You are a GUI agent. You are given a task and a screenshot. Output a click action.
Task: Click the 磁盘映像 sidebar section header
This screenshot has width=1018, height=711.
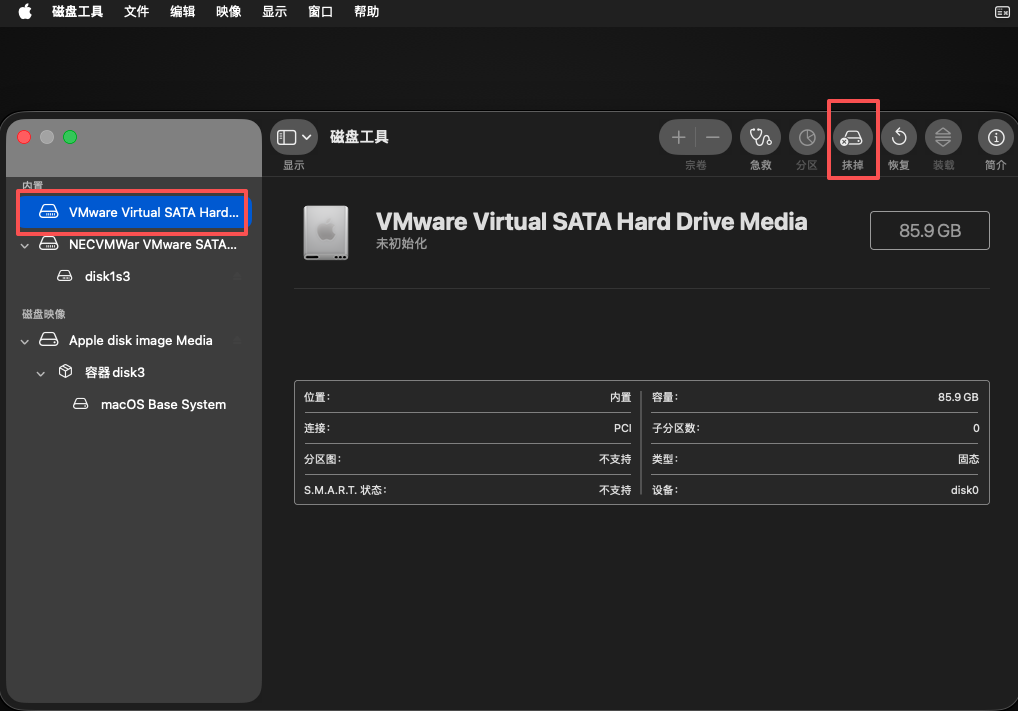(x=43, y=314)
